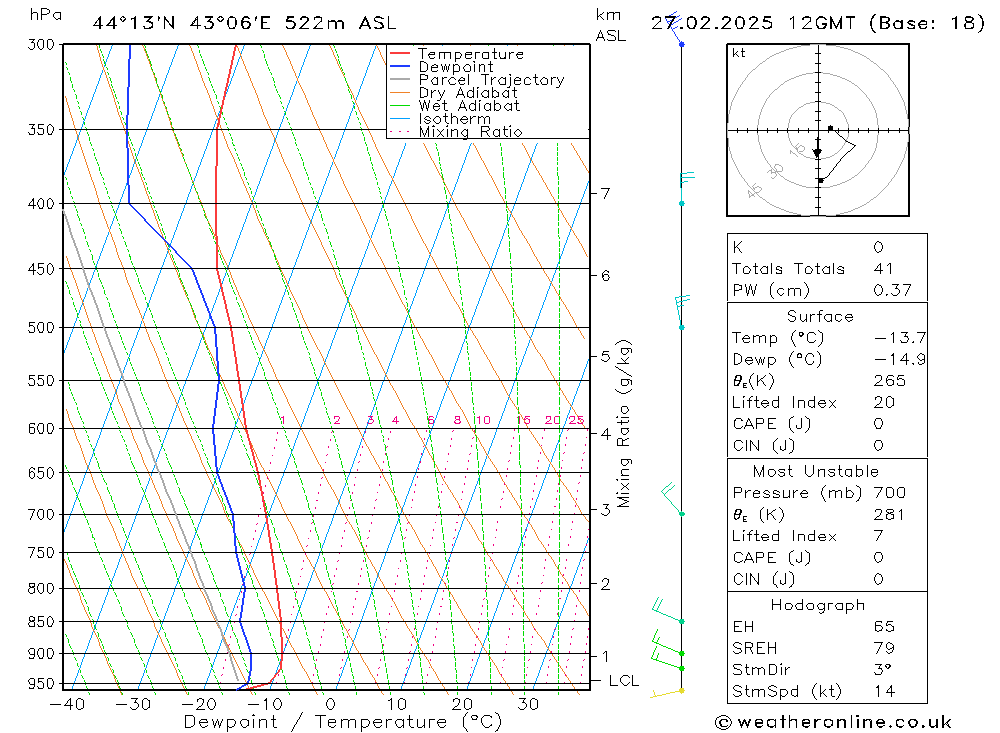This screenshot has height=733, width=1000.
Task: Click the green wind barb at 900 hPa
Action: point(668,643)
